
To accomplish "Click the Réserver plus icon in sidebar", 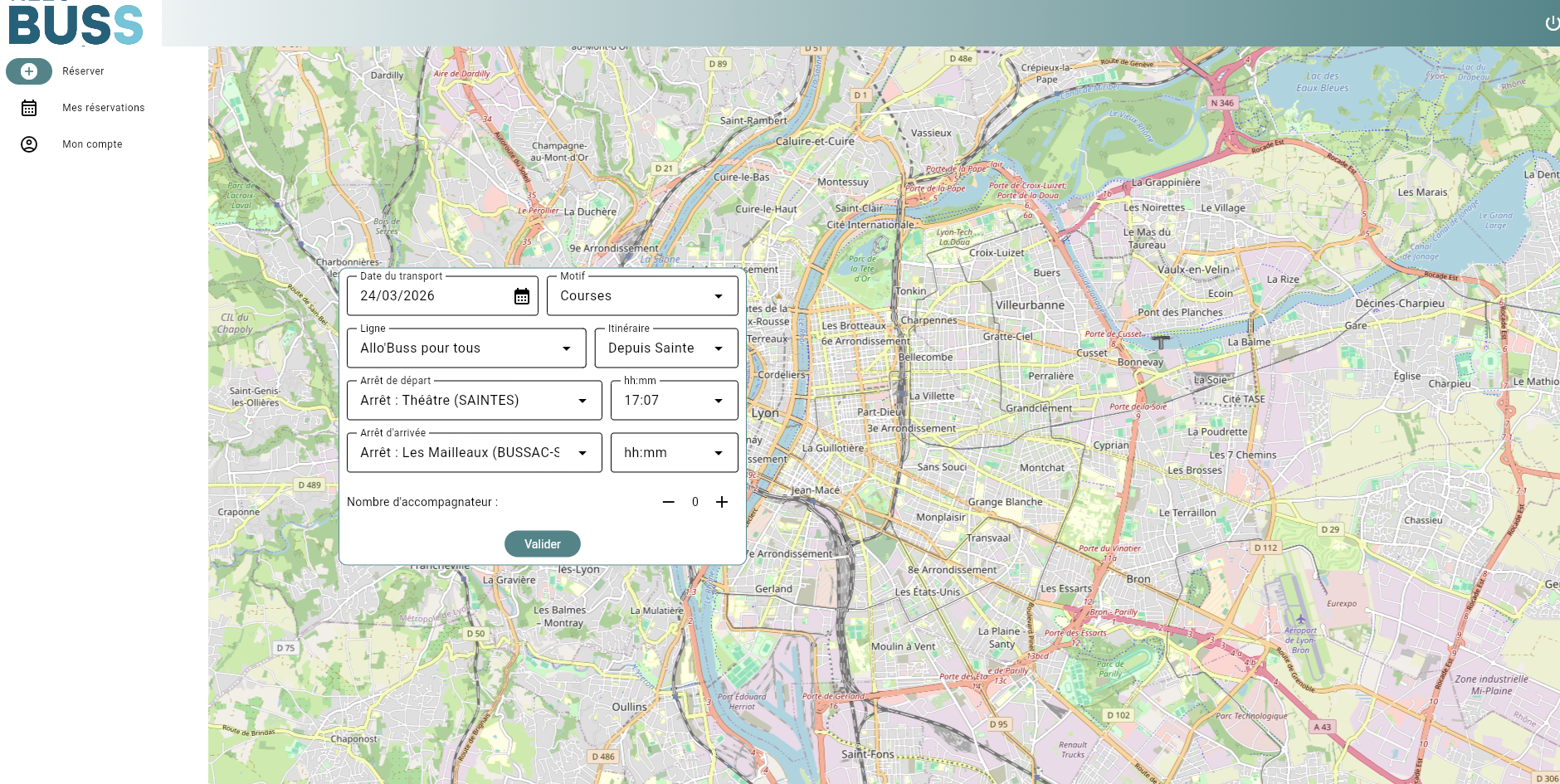I will click(29, 71).
